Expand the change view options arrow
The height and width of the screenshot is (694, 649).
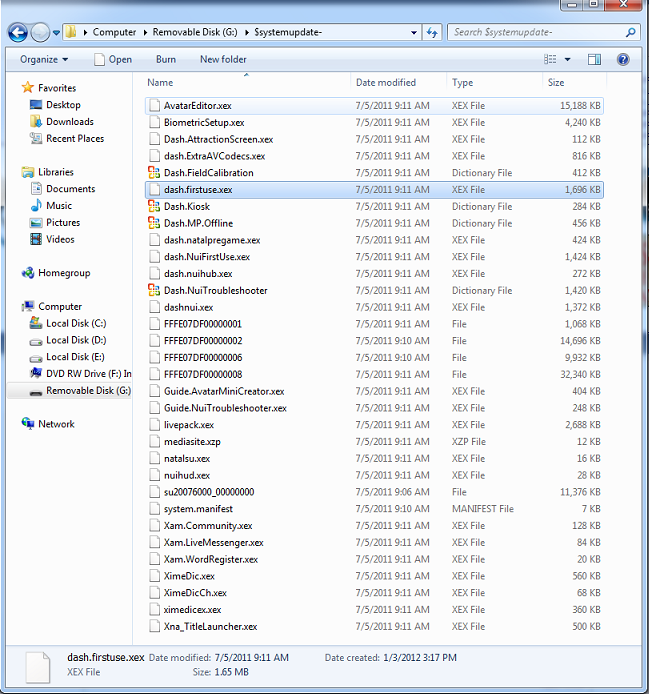pyautogui.click(x=568, y=60)
